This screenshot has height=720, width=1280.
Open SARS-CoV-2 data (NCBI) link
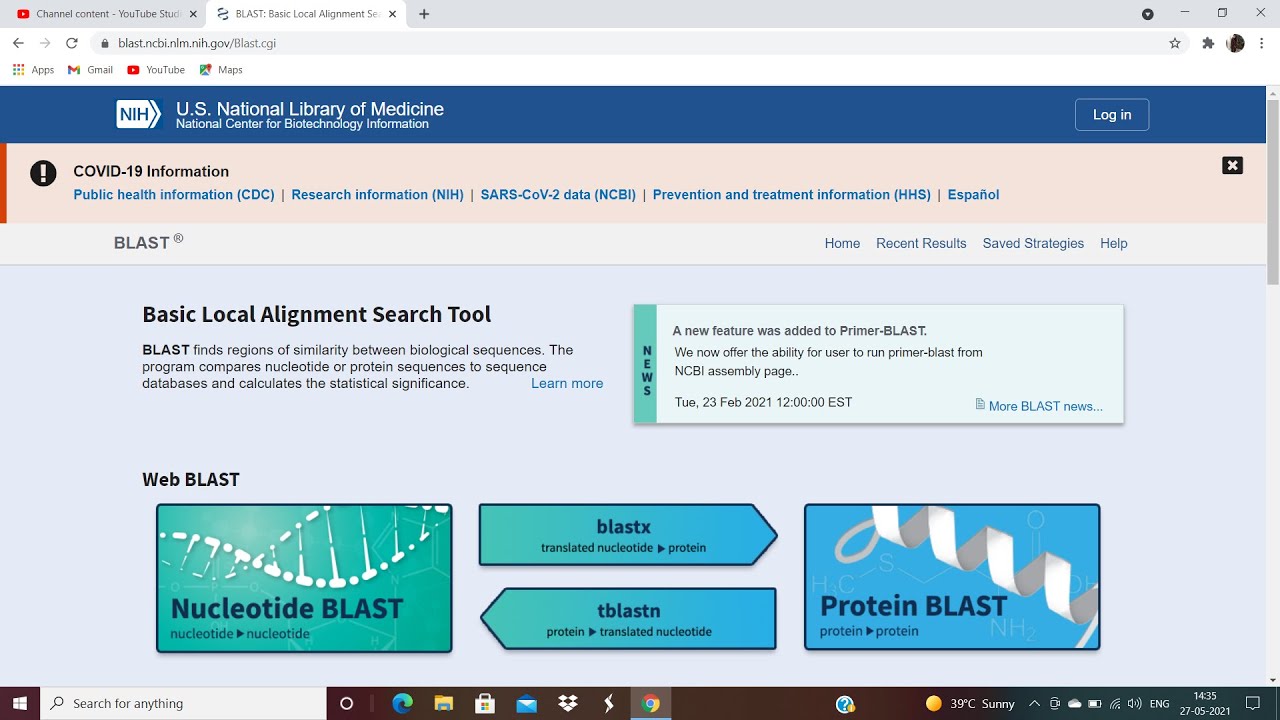558,195
